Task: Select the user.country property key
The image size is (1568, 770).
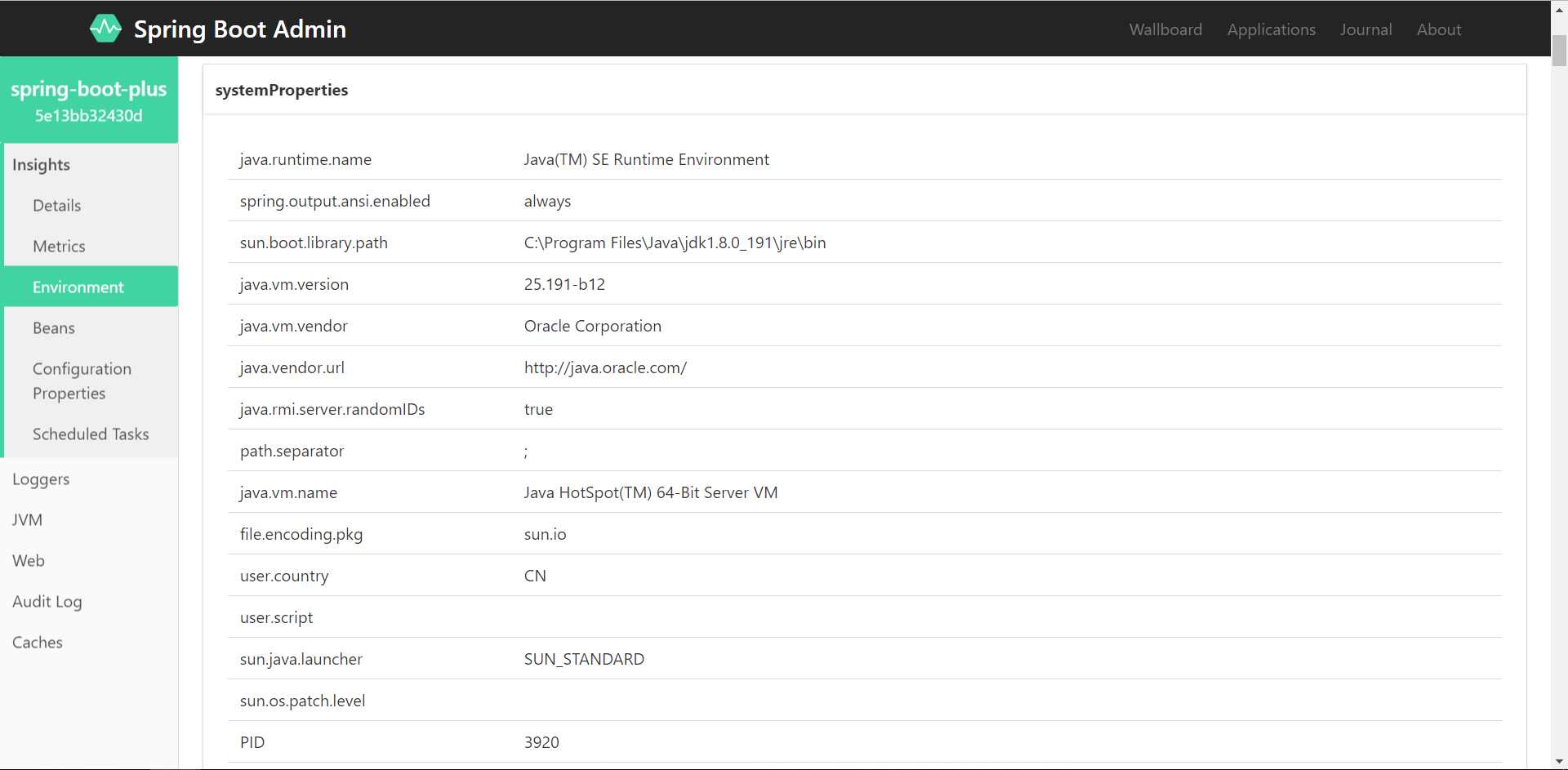Action: [284, 576]
